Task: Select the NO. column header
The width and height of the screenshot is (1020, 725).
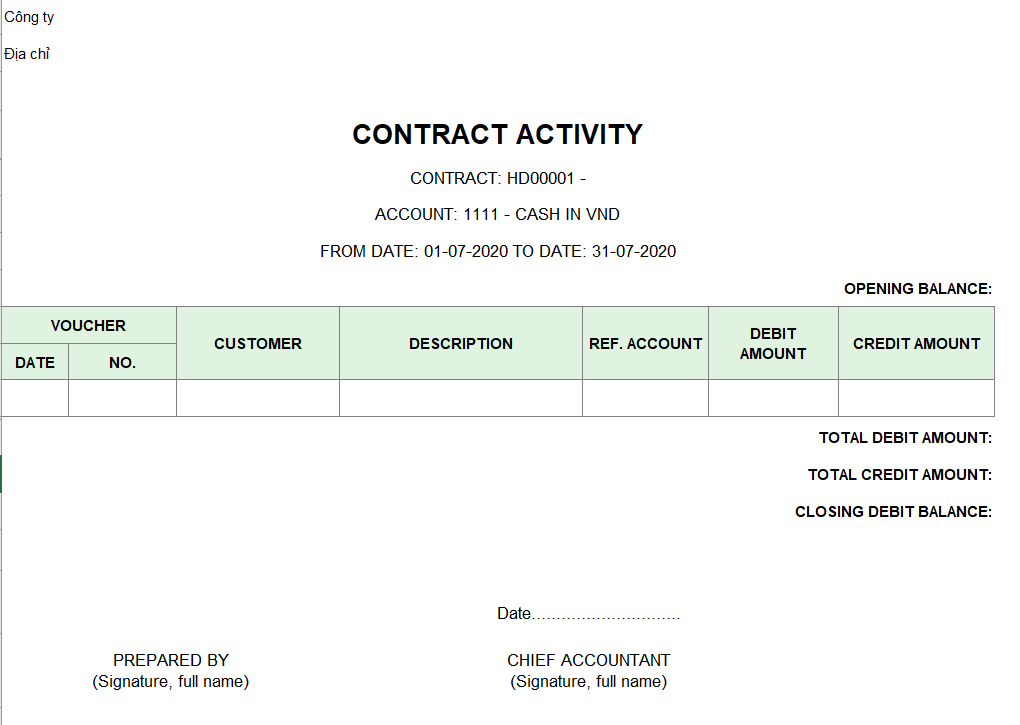Action: point(122,362)
